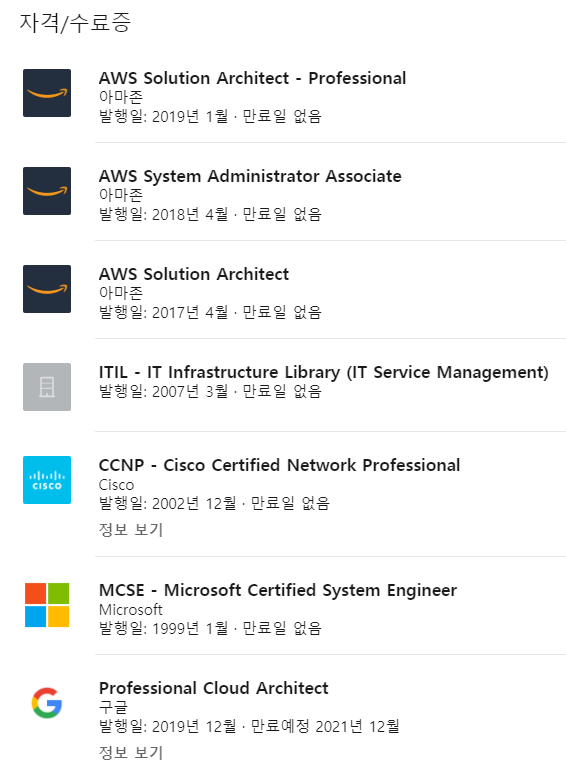
Task: Open the AWS Solution Architect title issued 2017
Action: [194, 274]
